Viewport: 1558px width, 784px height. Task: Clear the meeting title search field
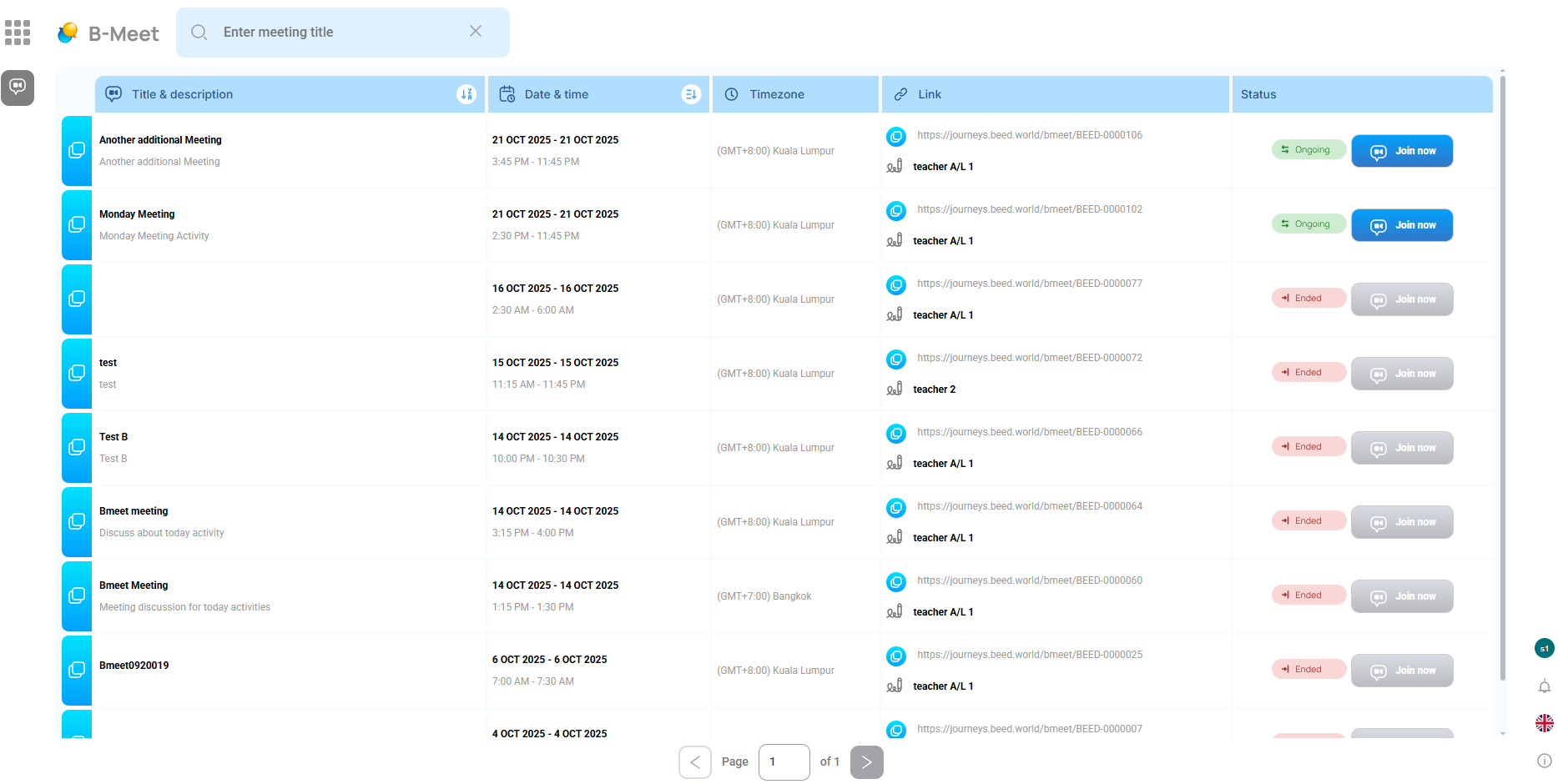[476, 32]
